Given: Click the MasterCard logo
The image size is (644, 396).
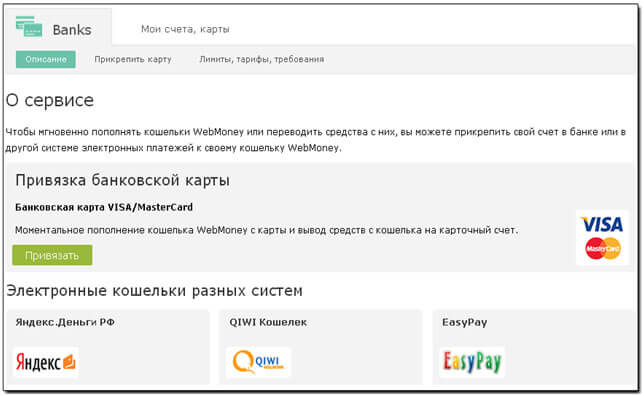Looking at the screenshot, I should point(603,248).
